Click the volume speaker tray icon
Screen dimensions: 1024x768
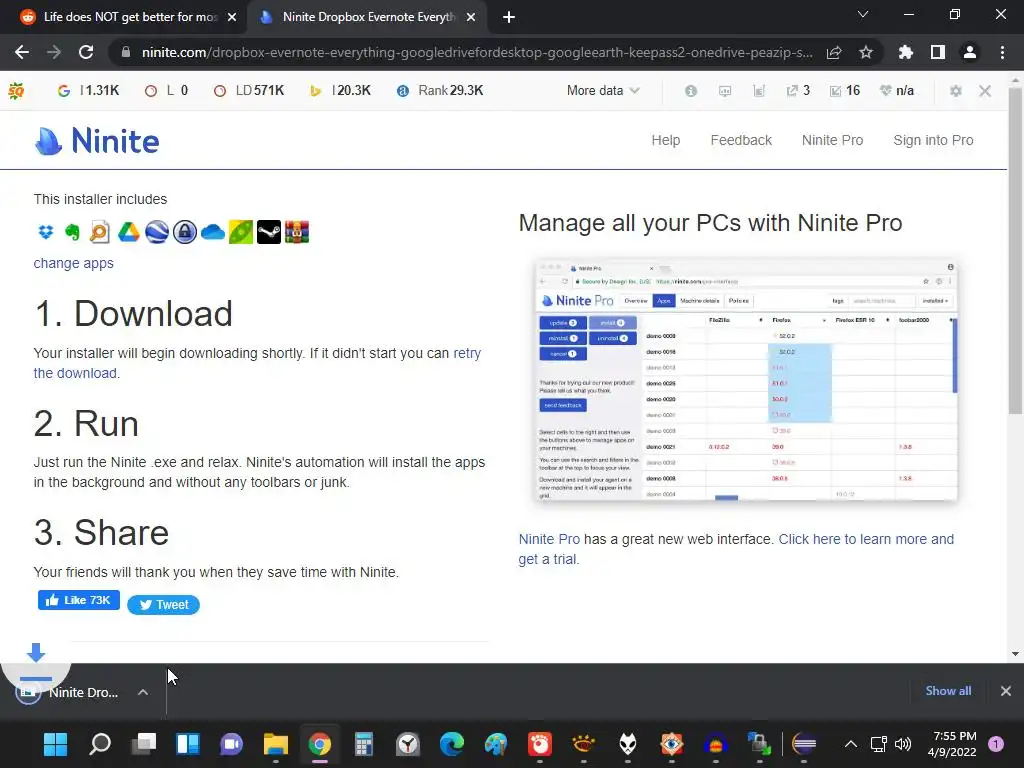tap(903, 744)
